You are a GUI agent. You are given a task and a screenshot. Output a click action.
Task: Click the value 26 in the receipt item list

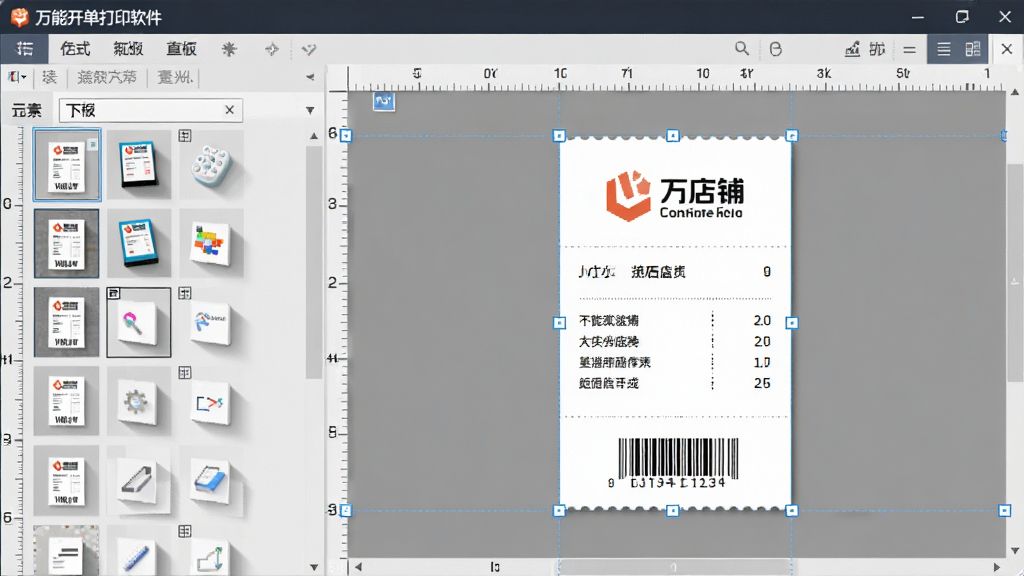761,383
